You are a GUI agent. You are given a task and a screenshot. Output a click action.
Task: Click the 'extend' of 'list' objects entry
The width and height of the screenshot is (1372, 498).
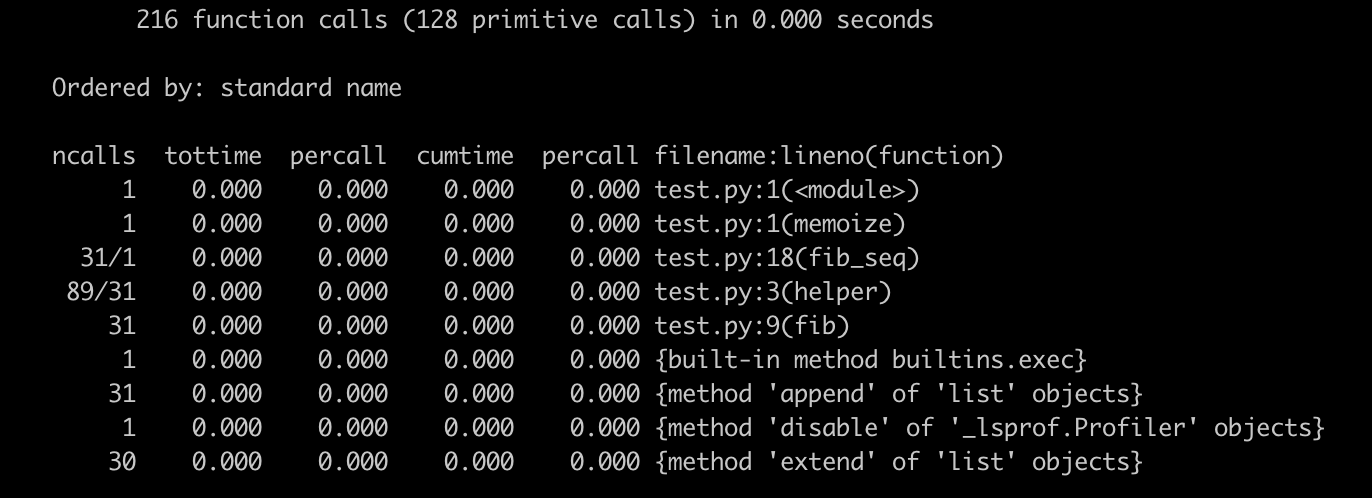[x=898, y=462]
